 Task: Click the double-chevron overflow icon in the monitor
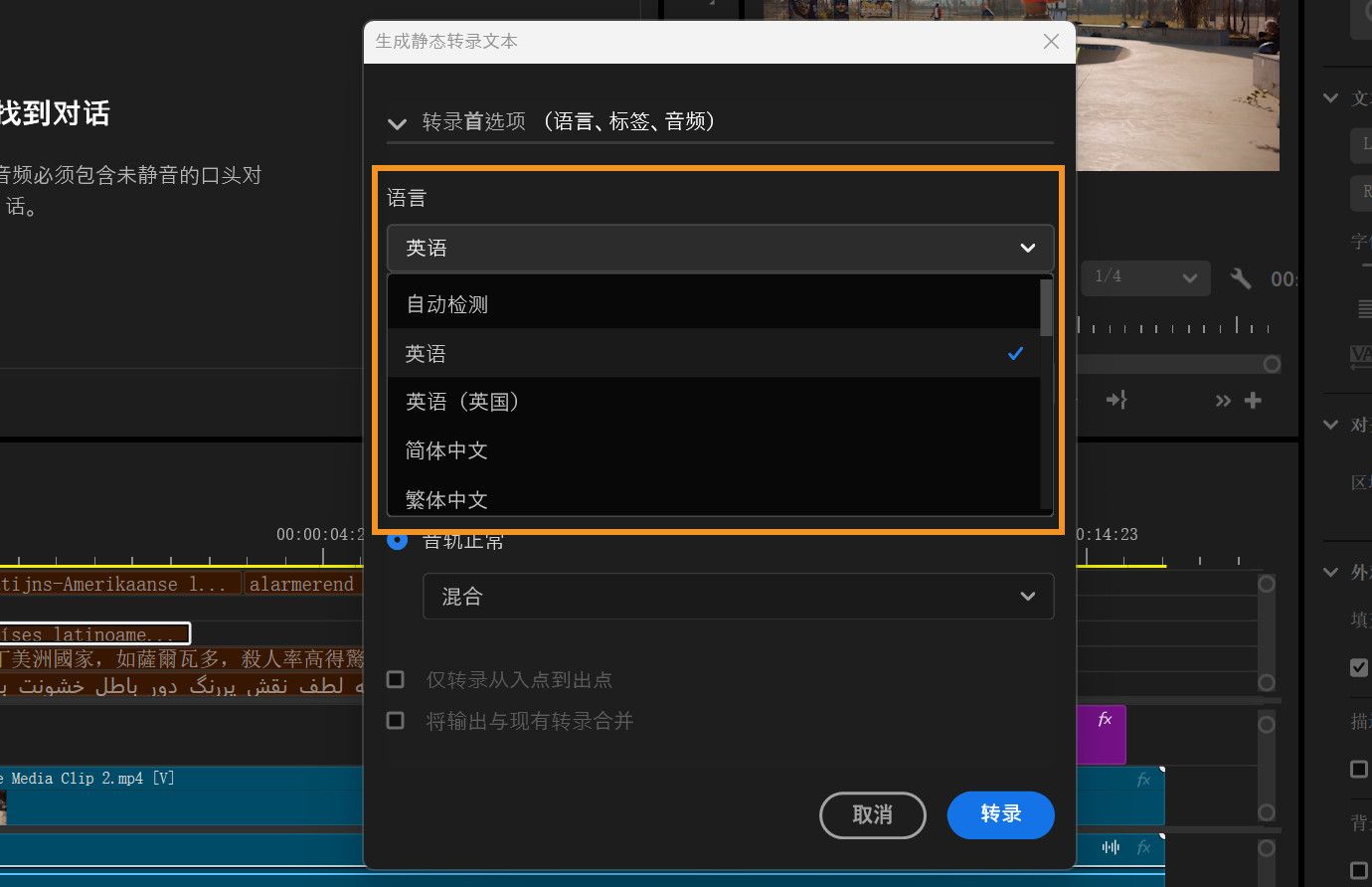point(1222,401)
